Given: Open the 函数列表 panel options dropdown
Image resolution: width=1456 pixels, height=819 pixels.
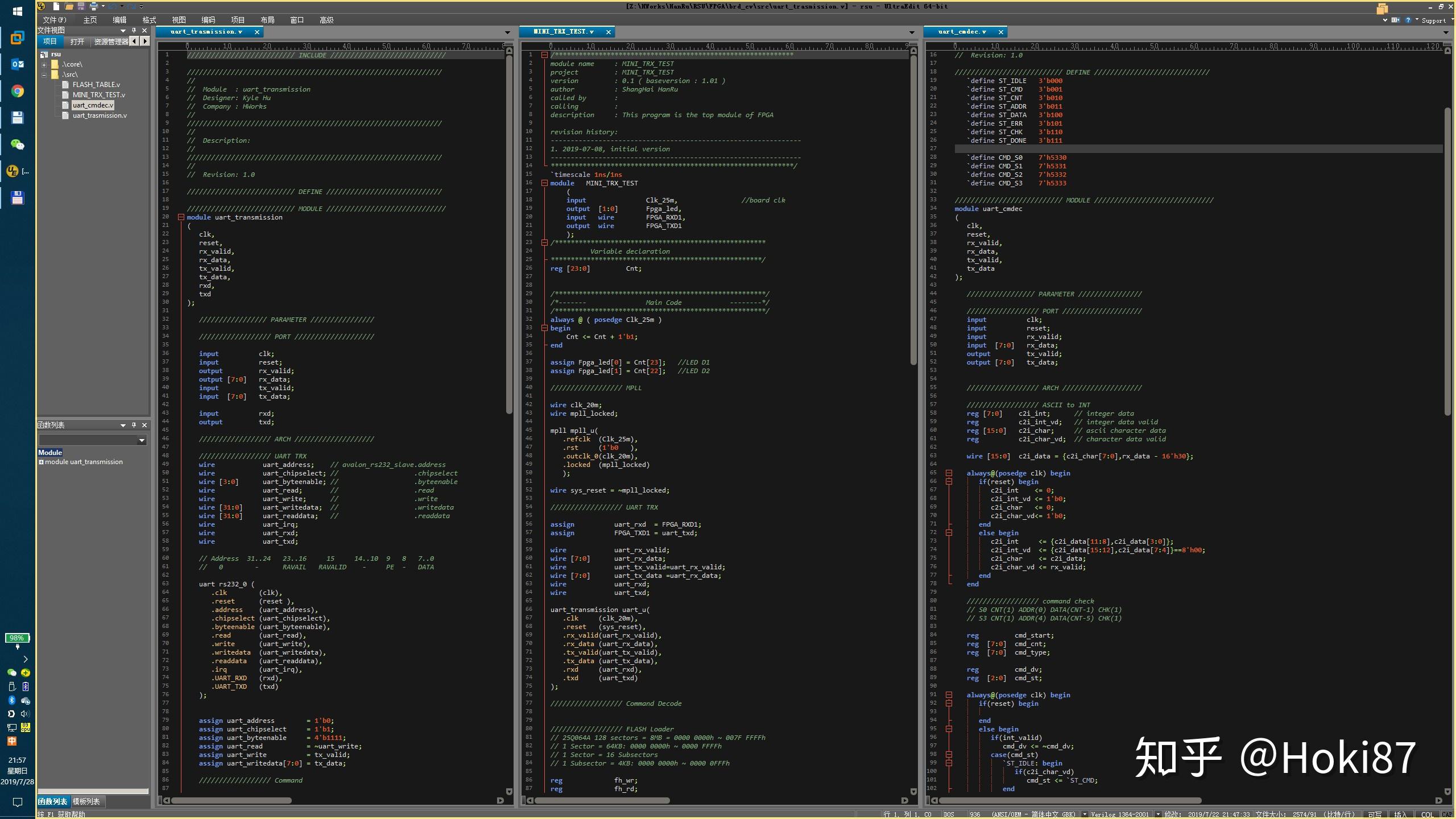Looking at the screenshot, I should 123,425.
